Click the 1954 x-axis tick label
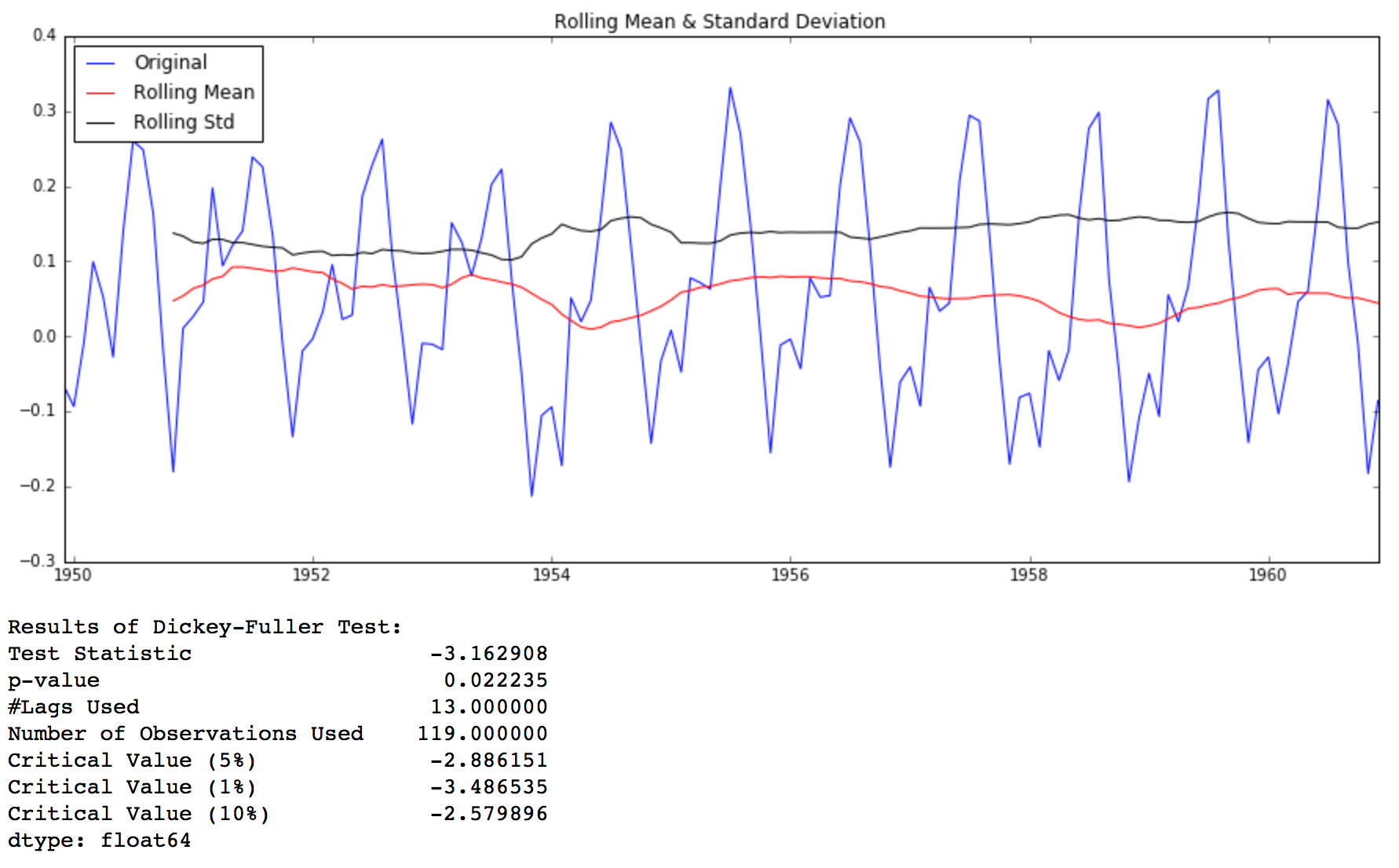Viewport: 1399px width, 868px height. (x=551, y=575)
